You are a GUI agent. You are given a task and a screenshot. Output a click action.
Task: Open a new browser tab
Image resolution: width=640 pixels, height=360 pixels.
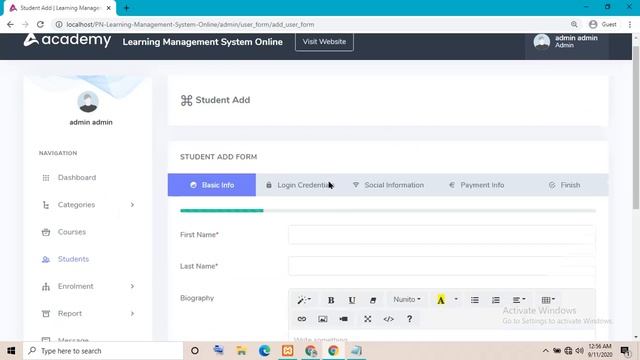pos(126,8)
